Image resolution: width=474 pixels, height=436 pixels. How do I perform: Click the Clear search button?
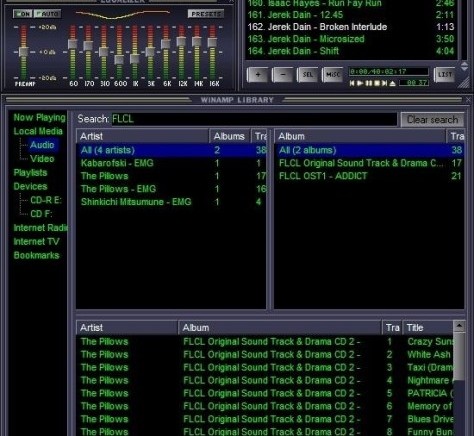point(432,119)
